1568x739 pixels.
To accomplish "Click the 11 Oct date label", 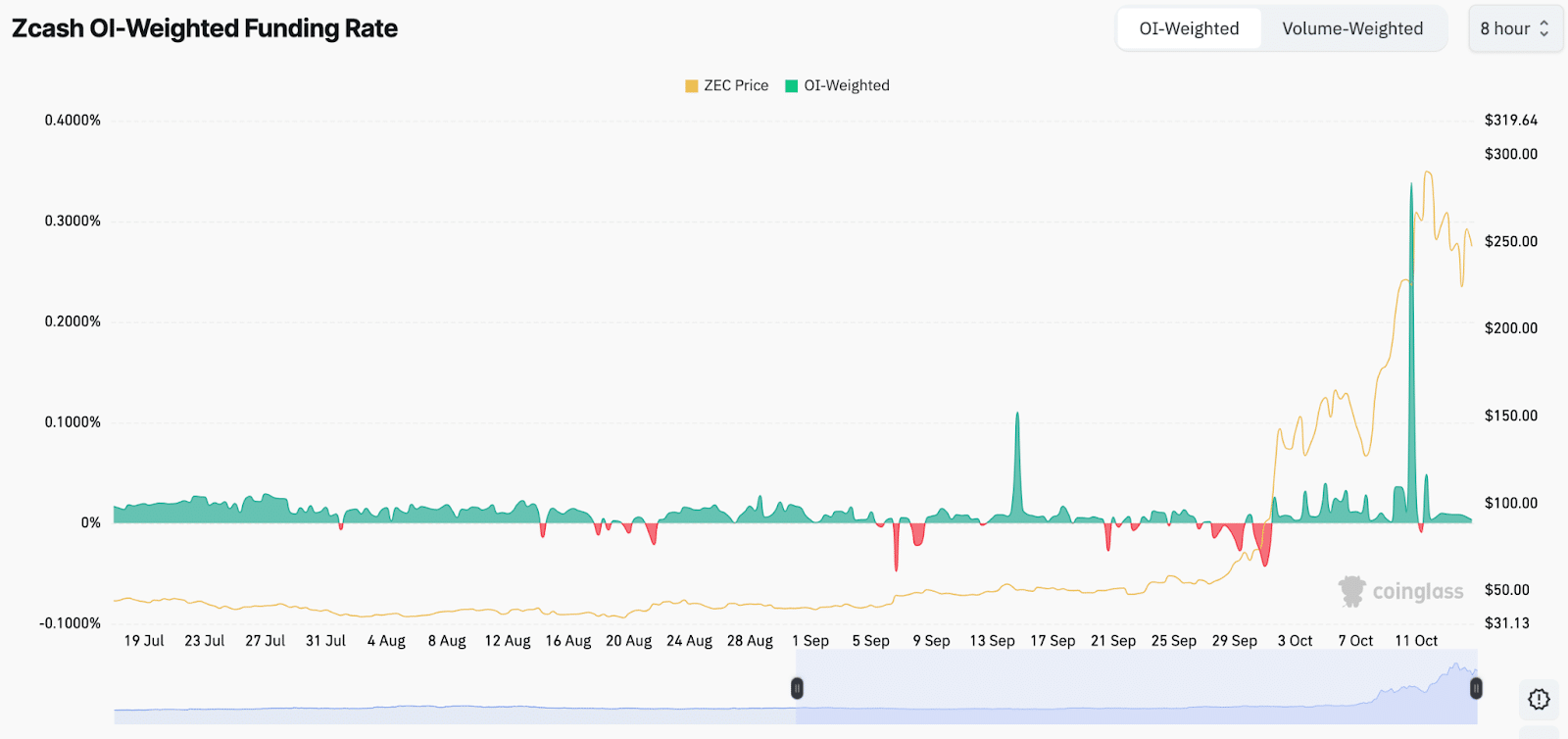I will point(1417,641).
